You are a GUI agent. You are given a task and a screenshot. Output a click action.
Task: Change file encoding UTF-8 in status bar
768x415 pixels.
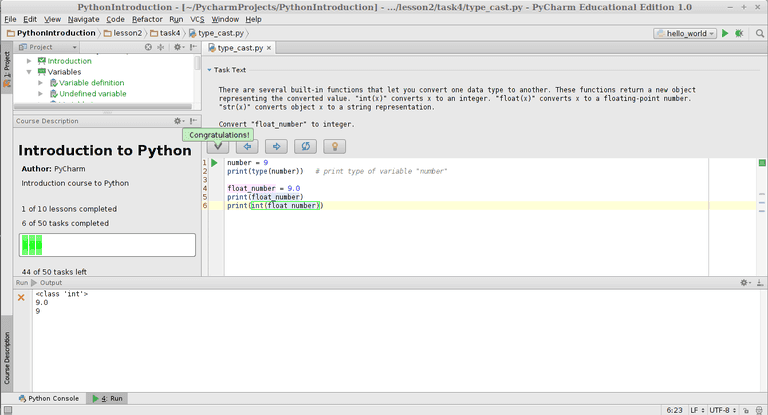(722, 410)
